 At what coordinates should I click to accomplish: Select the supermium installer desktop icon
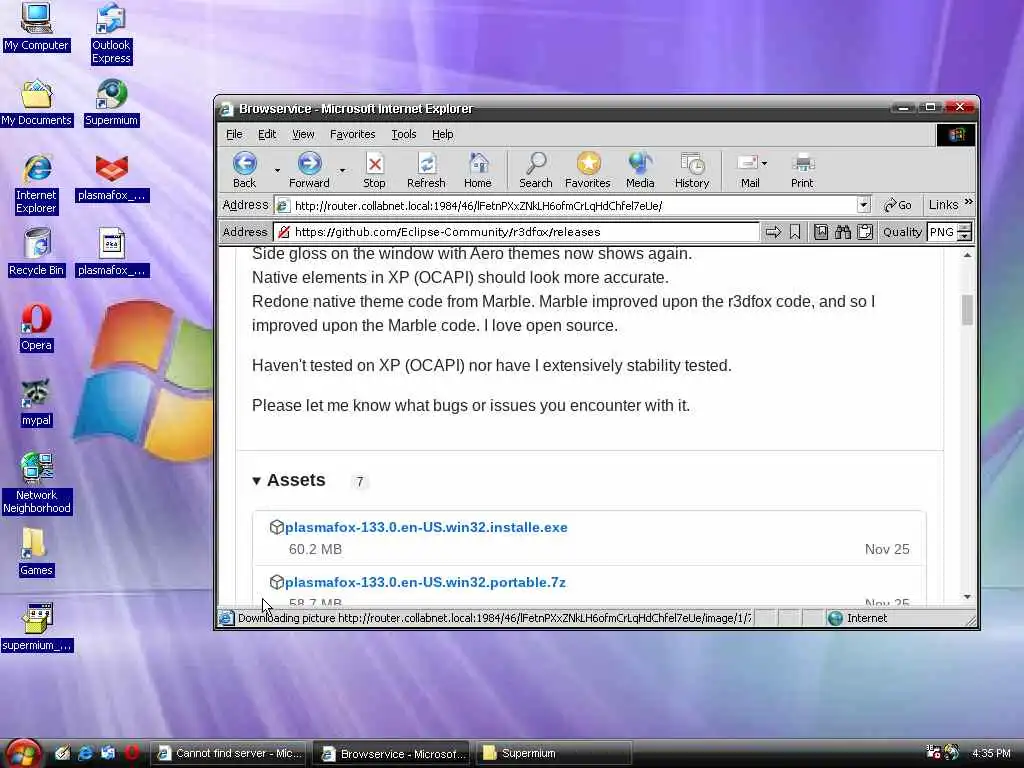[37, 628]
